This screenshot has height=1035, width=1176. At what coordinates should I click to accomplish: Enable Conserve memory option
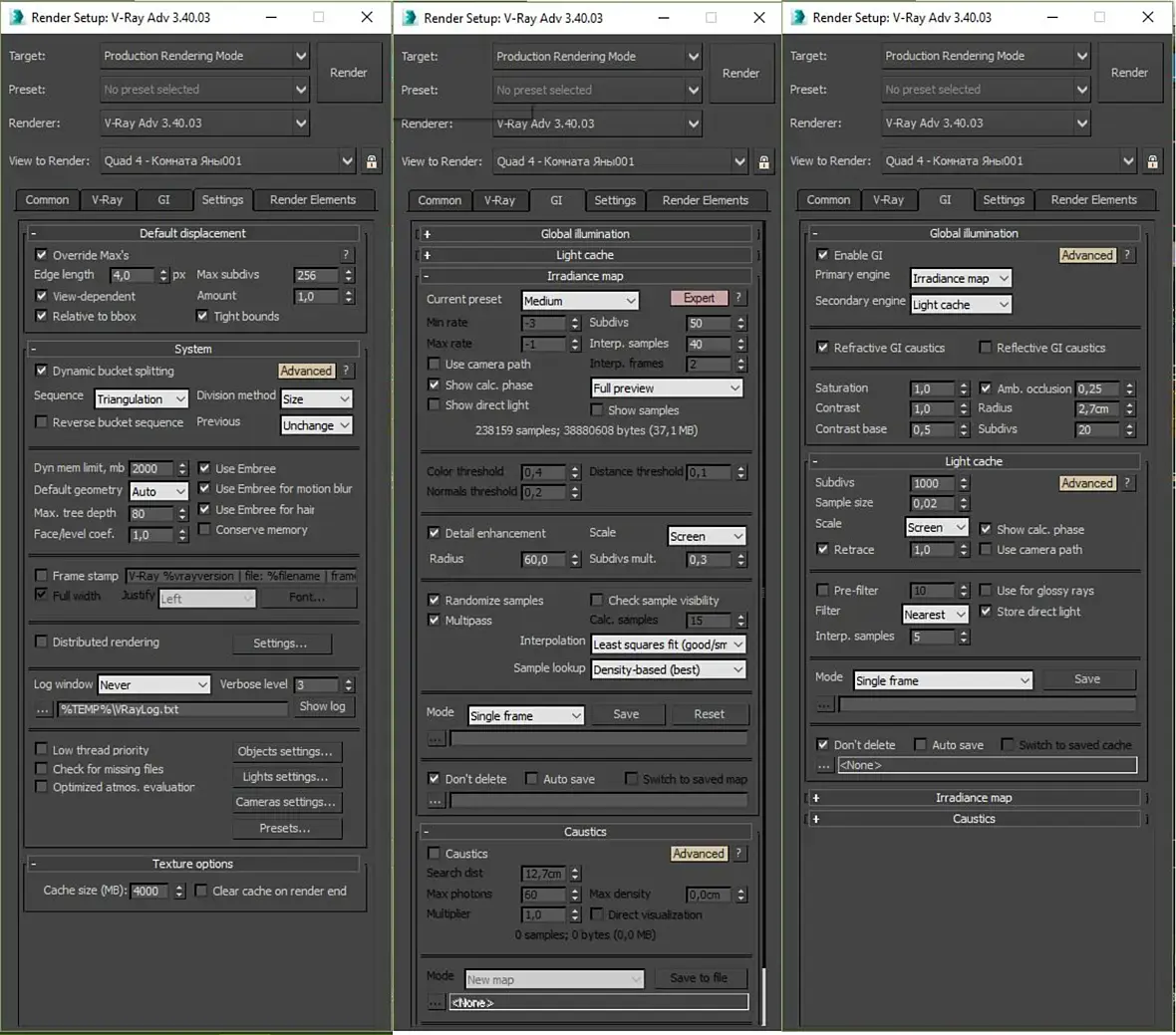(x=204, y=529)
